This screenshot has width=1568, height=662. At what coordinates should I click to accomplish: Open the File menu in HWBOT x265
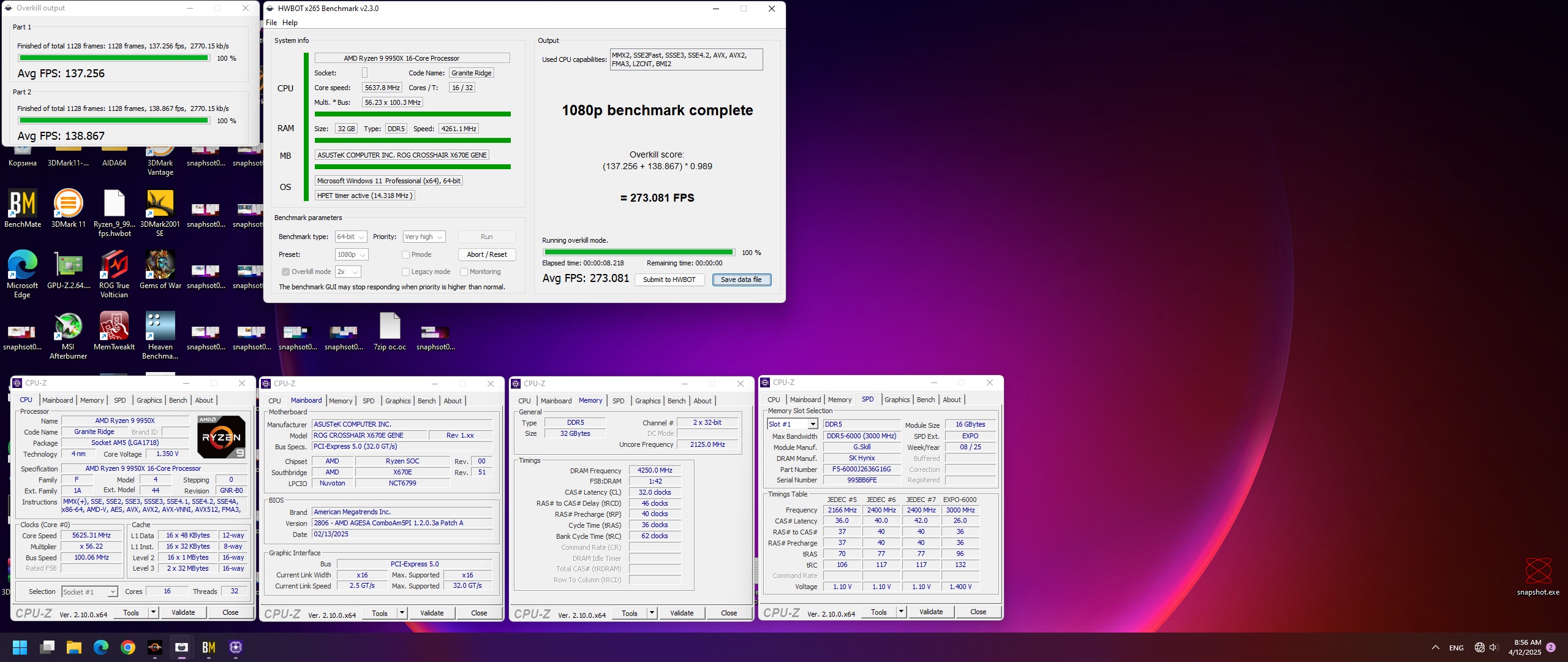click(x=271, y=23)
